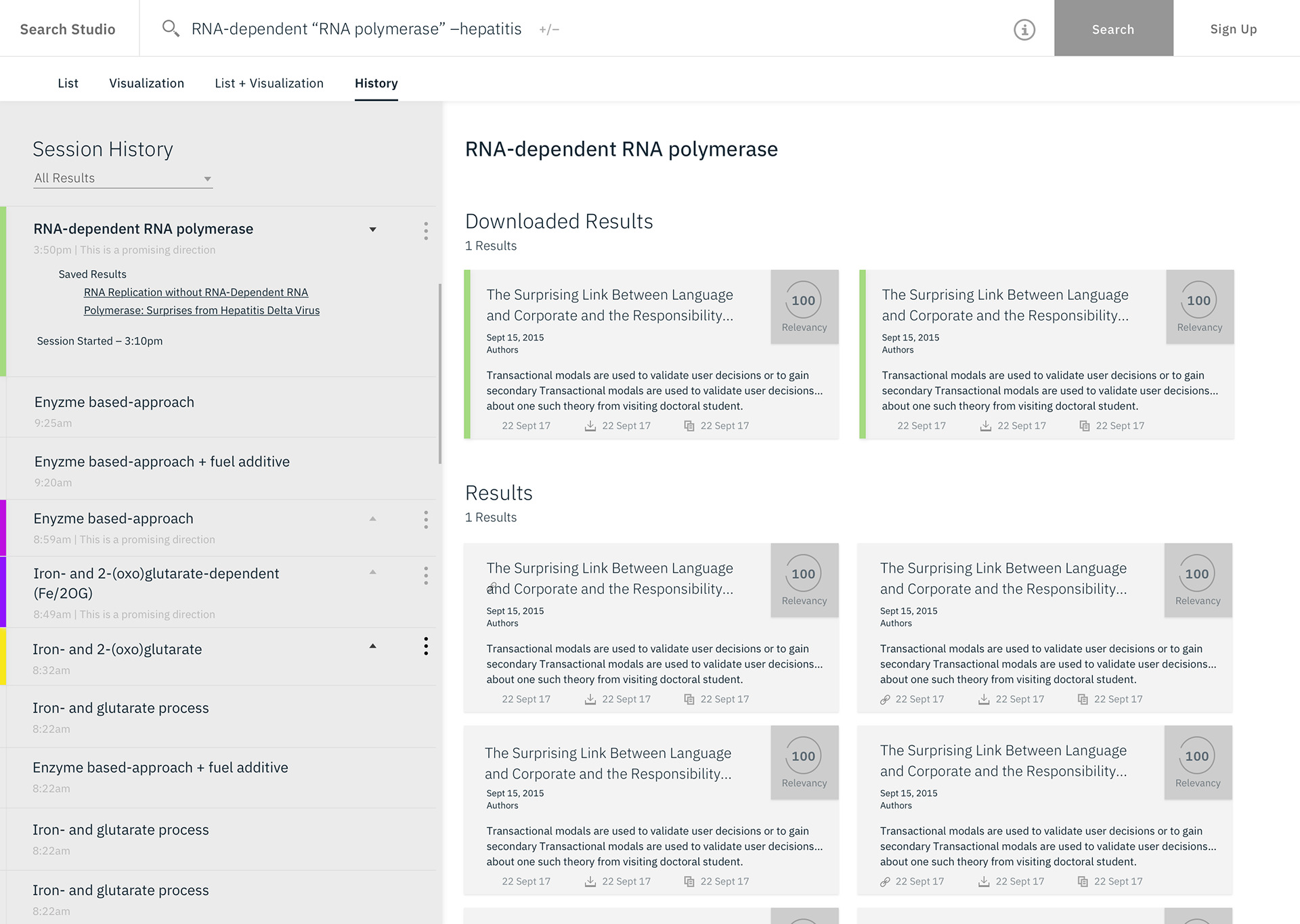Click Sign Up in the header
Viewport: 1300px width, 924px height.
tap(1233, 29)
